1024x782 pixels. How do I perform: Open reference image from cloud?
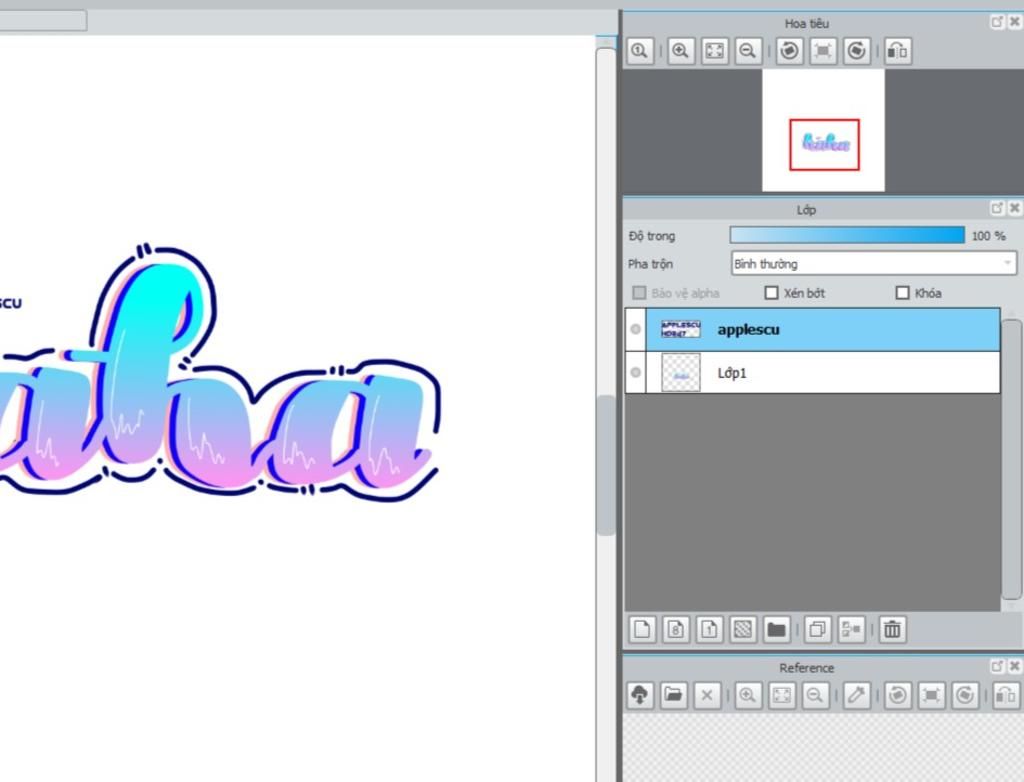pyautogui.click(x=640, y=695)
